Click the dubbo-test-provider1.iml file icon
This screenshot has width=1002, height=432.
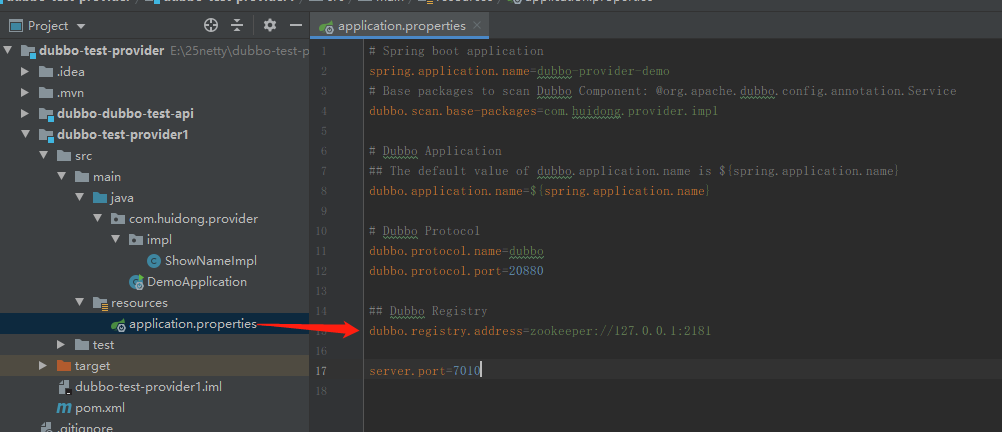(x=64, y=387)
